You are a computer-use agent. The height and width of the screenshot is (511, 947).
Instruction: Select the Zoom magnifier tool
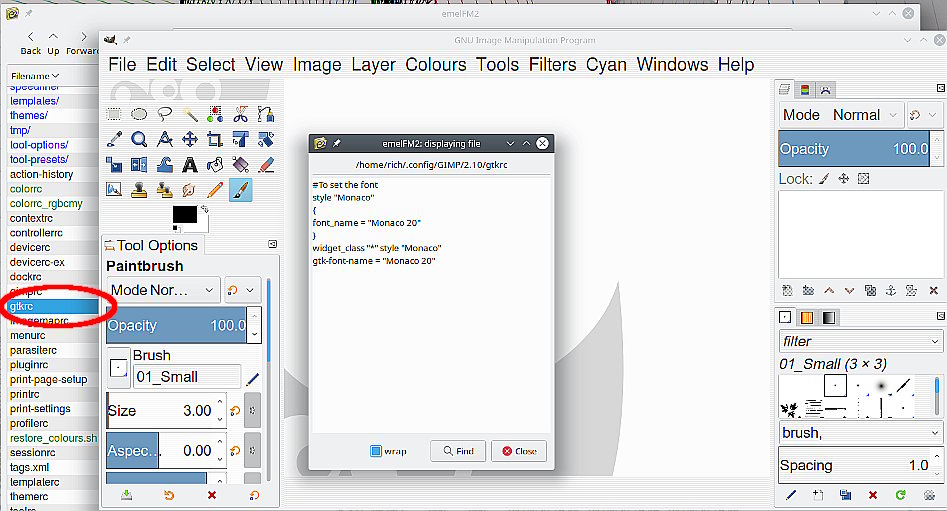click(139, 139)
